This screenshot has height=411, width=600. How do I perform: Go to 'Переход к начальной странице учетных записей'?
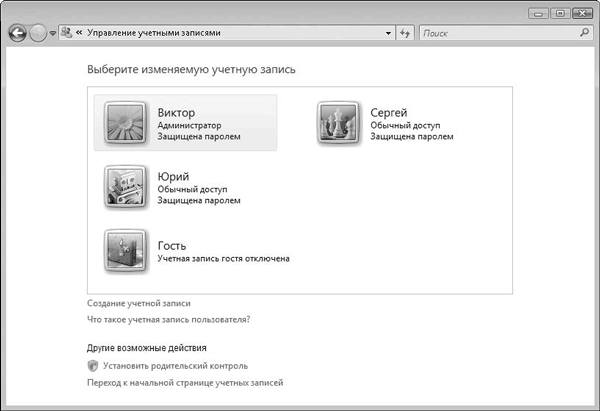(185, 383)
